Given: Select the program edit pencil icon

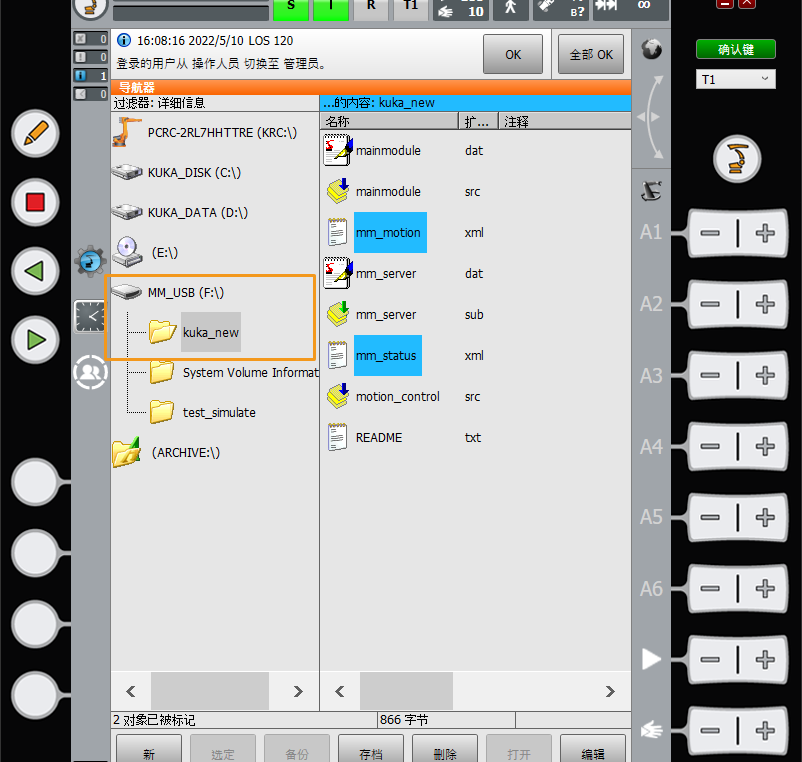Looking at the screenshot, I should point(35,134).
